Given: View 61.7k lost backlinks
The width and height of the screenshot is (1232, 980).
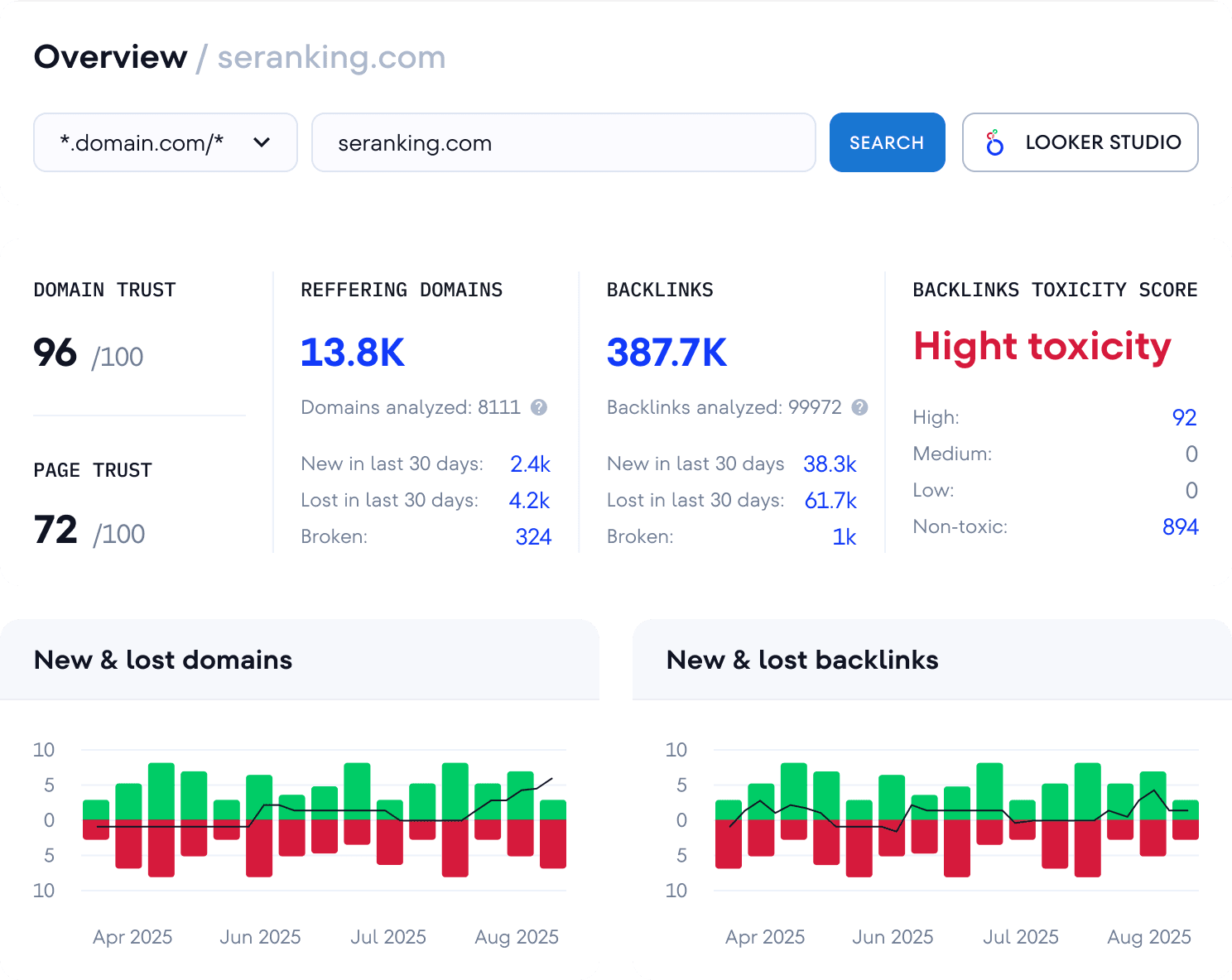Looking at the screenshot, I should pos(828,500).
